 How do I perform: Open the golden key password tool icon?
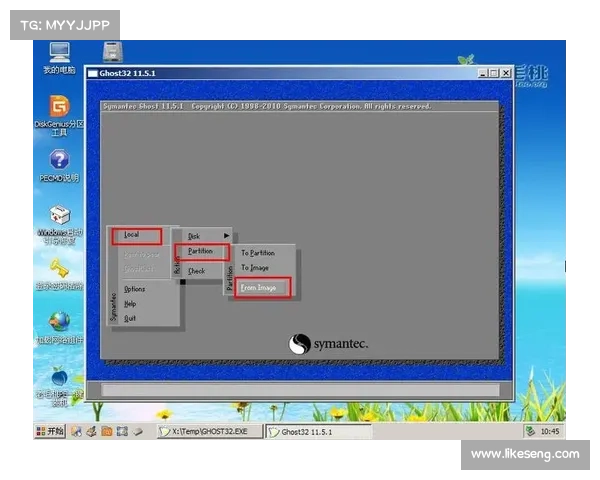[x=59, y=268]
